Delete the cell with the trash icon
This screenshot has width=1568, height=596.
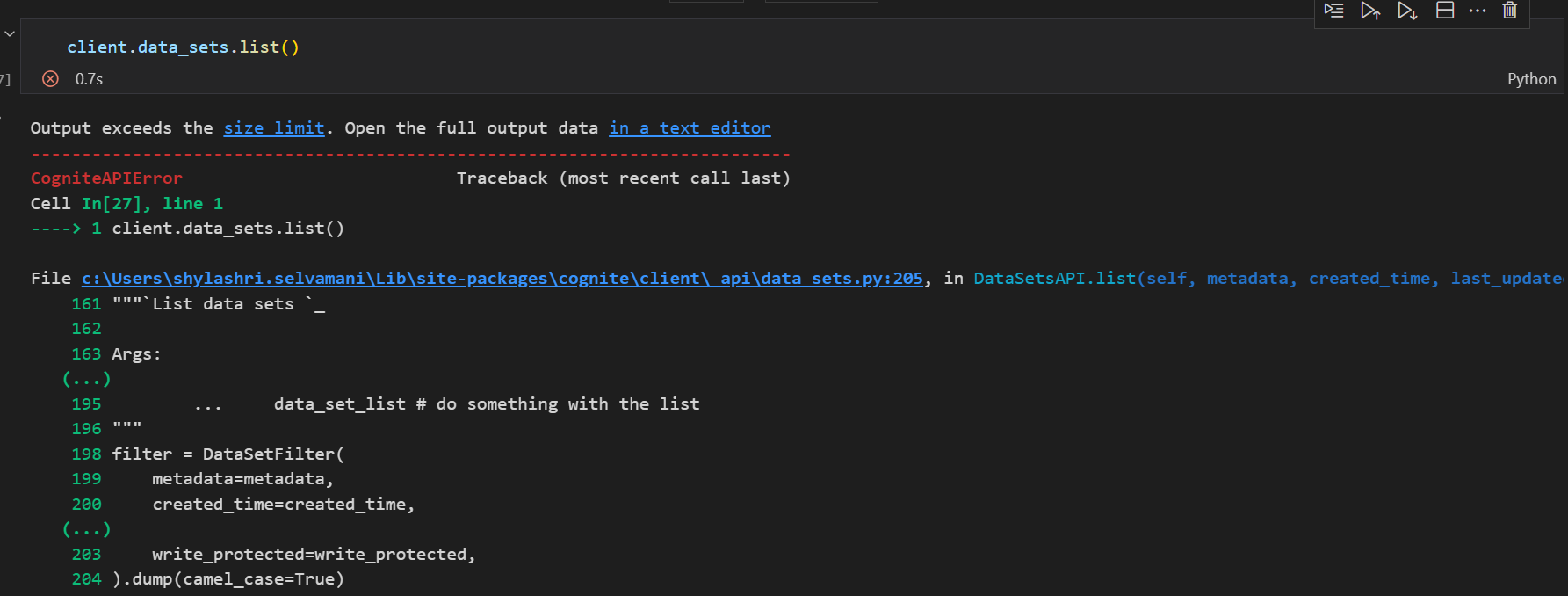coord(1510,11)
